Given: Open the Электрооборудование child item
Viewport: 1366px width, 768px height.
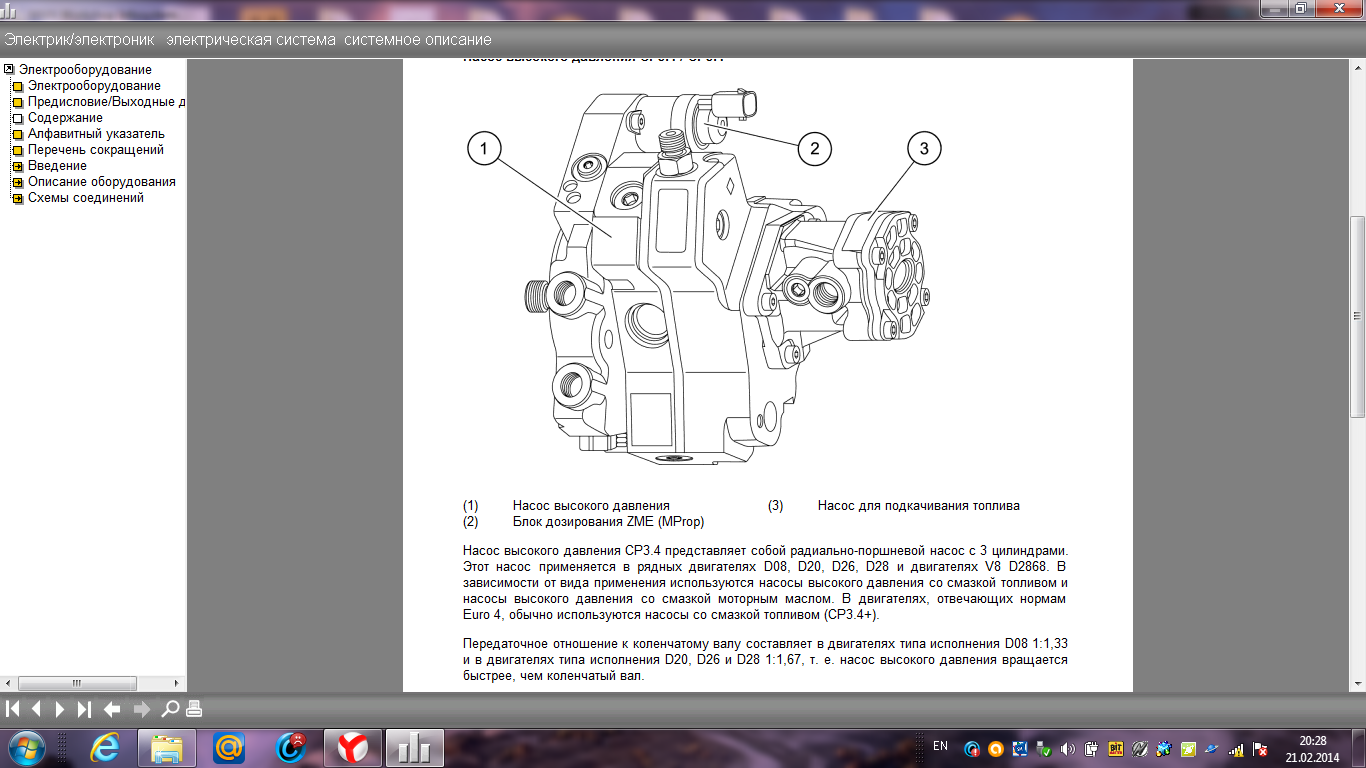Looking at the screenshot, I should pos(94,86).
